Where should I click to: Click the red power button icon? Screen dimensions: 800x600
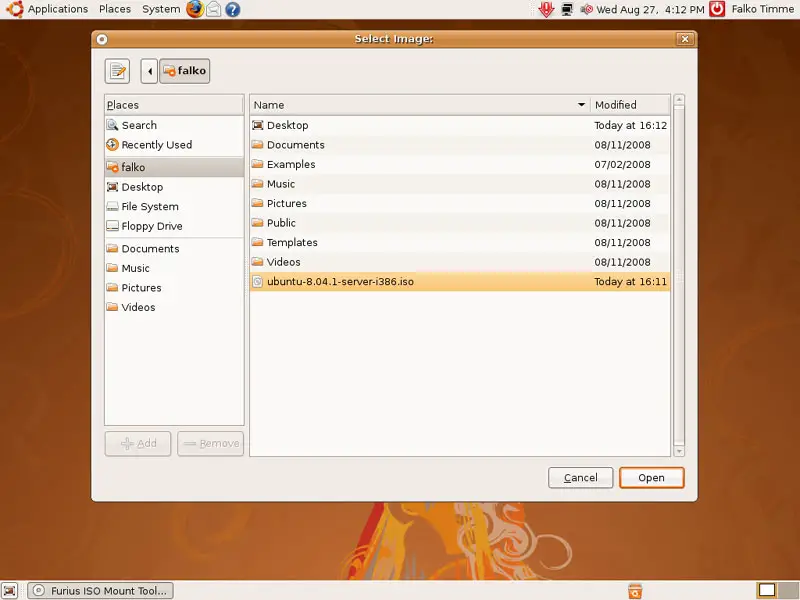[x=717, y=9]
